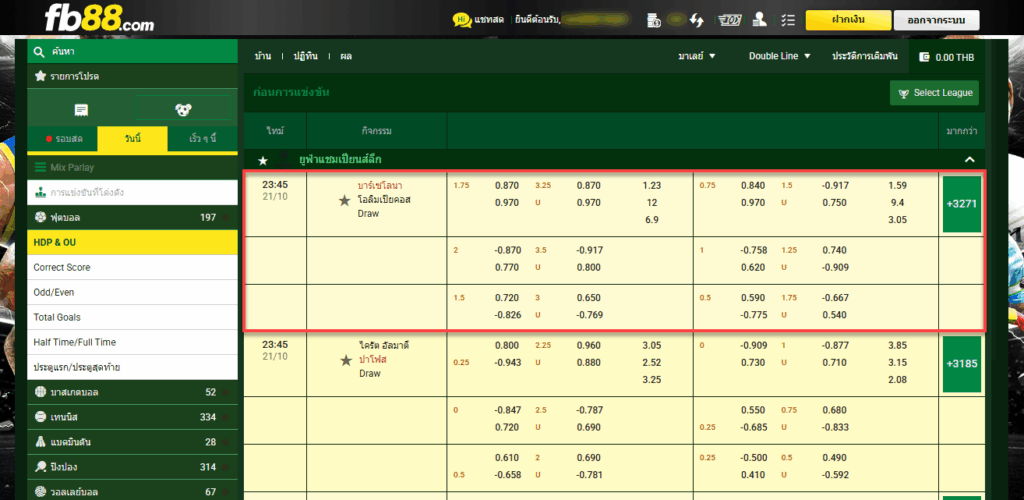Favorite the Barcelona match star
1024x500 pixels.
tap(345, 200)
